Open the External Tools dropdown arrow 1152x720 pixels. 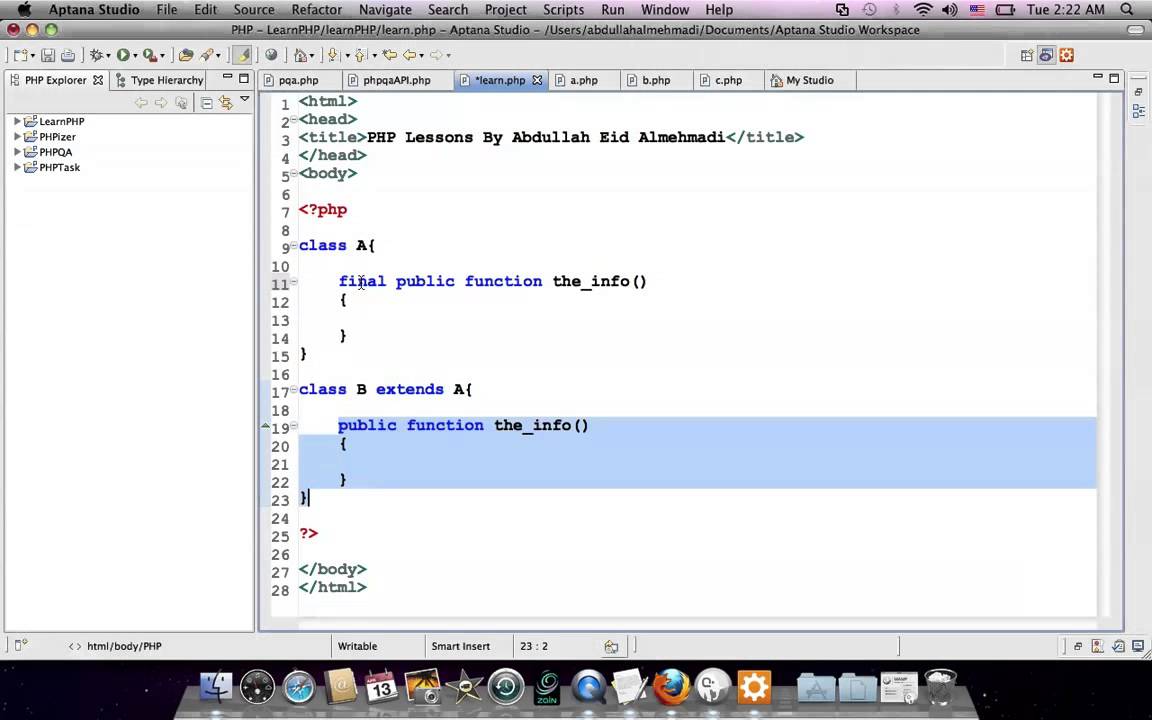(162, 56)
